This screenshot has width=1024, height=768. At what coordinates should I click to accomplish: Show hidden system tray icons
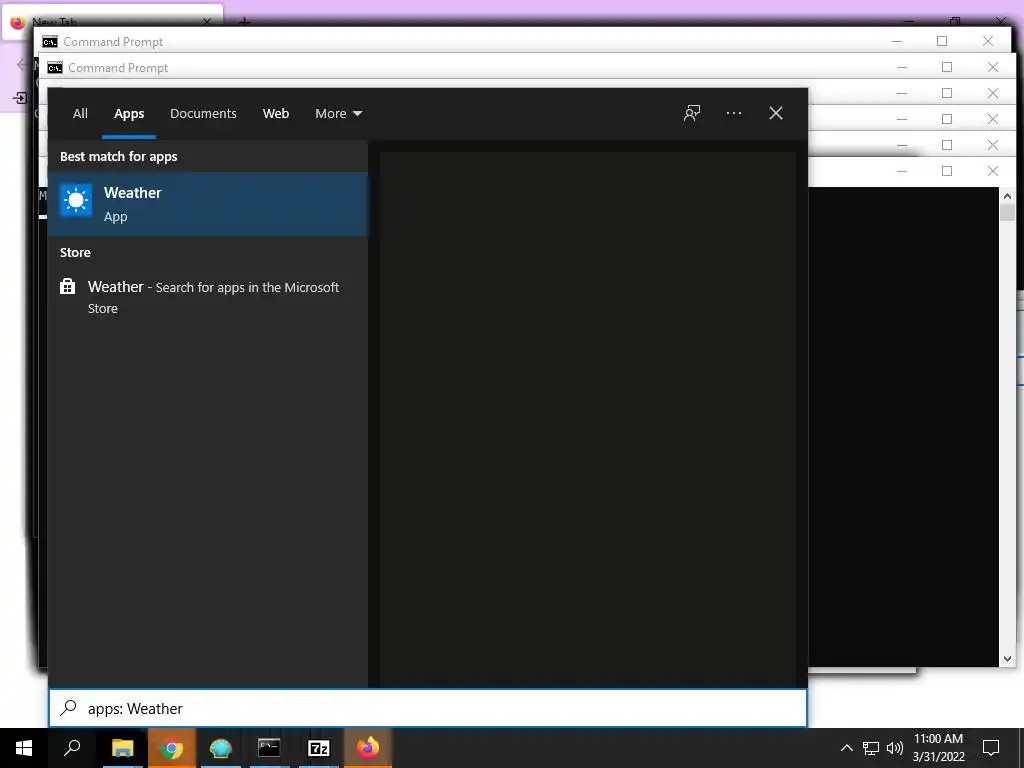tap(846, 748)
